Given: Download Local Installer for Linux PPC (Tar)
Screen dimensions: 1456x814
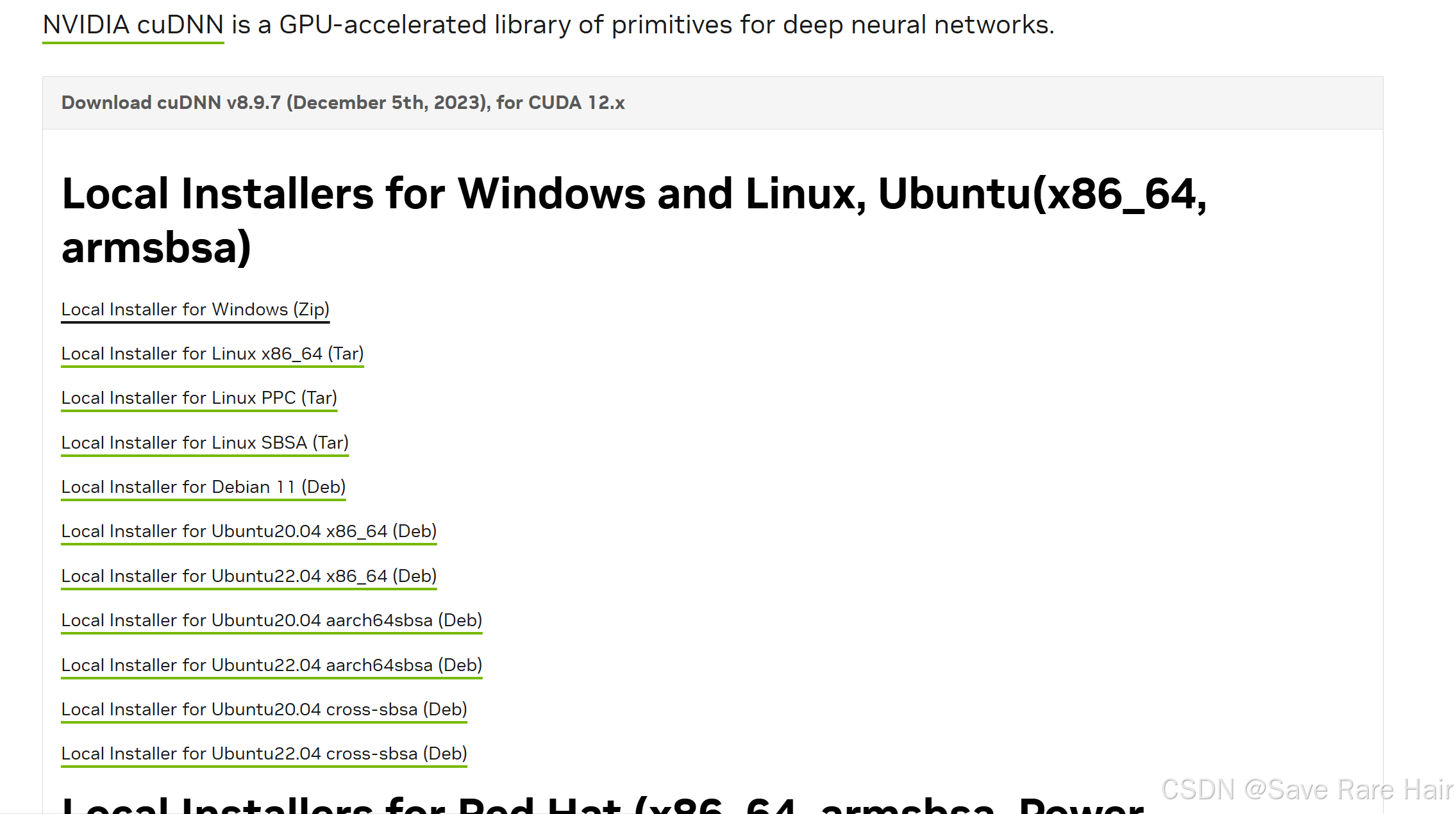Looking at the screenshot, I should pos(199,398).
